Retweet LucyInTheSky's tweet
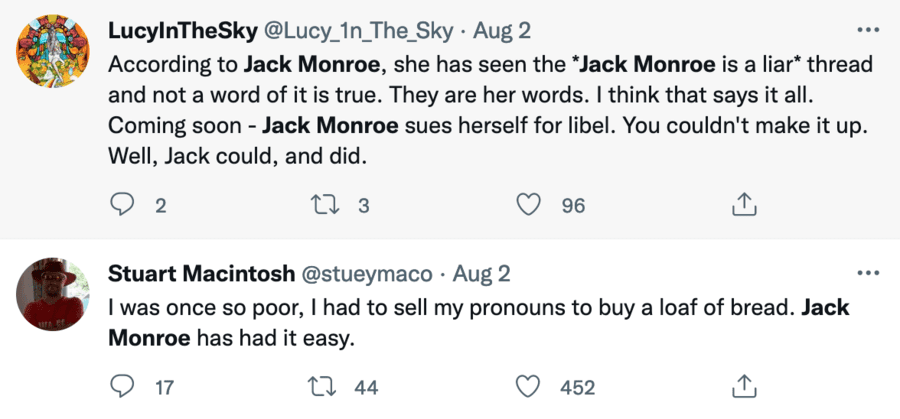The width and height of the screenshot is (900, 419). pyautogui.click(x=328, y=205)
